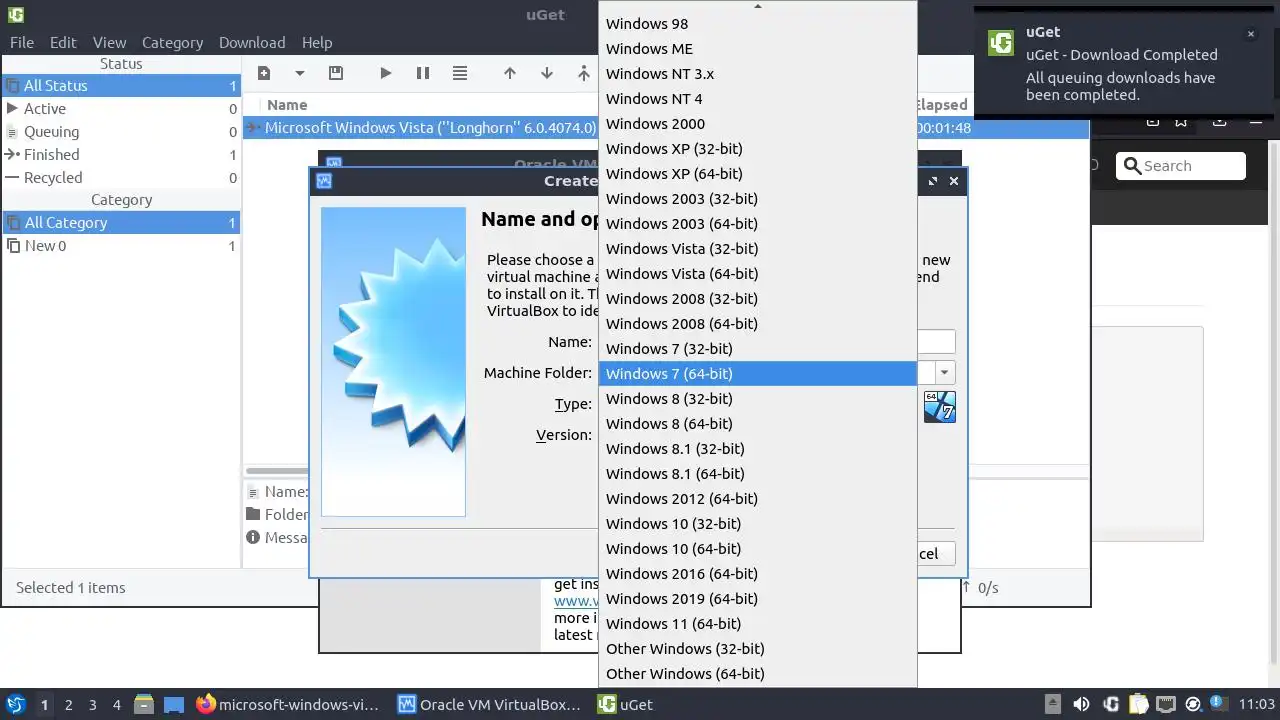The height and width of the screenshot is (720, 1280).
Task: Choose Windows 2003 (64-bit) option
Action: pos(757,223)
